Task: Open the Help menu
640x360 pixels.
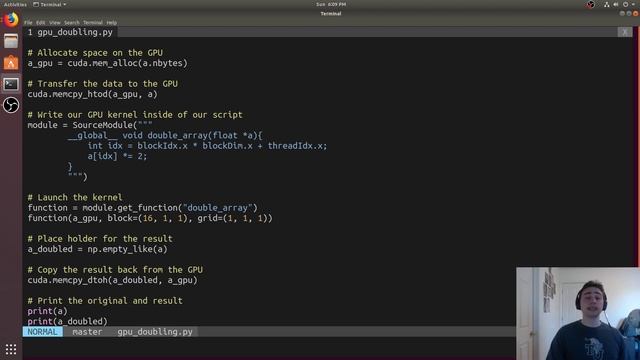Action: 111,23
